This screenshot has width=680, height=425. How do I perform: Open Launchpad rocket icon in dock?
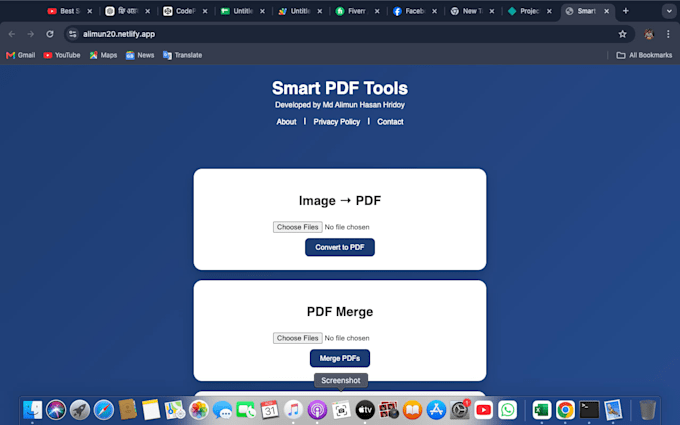tap(80, 410)
